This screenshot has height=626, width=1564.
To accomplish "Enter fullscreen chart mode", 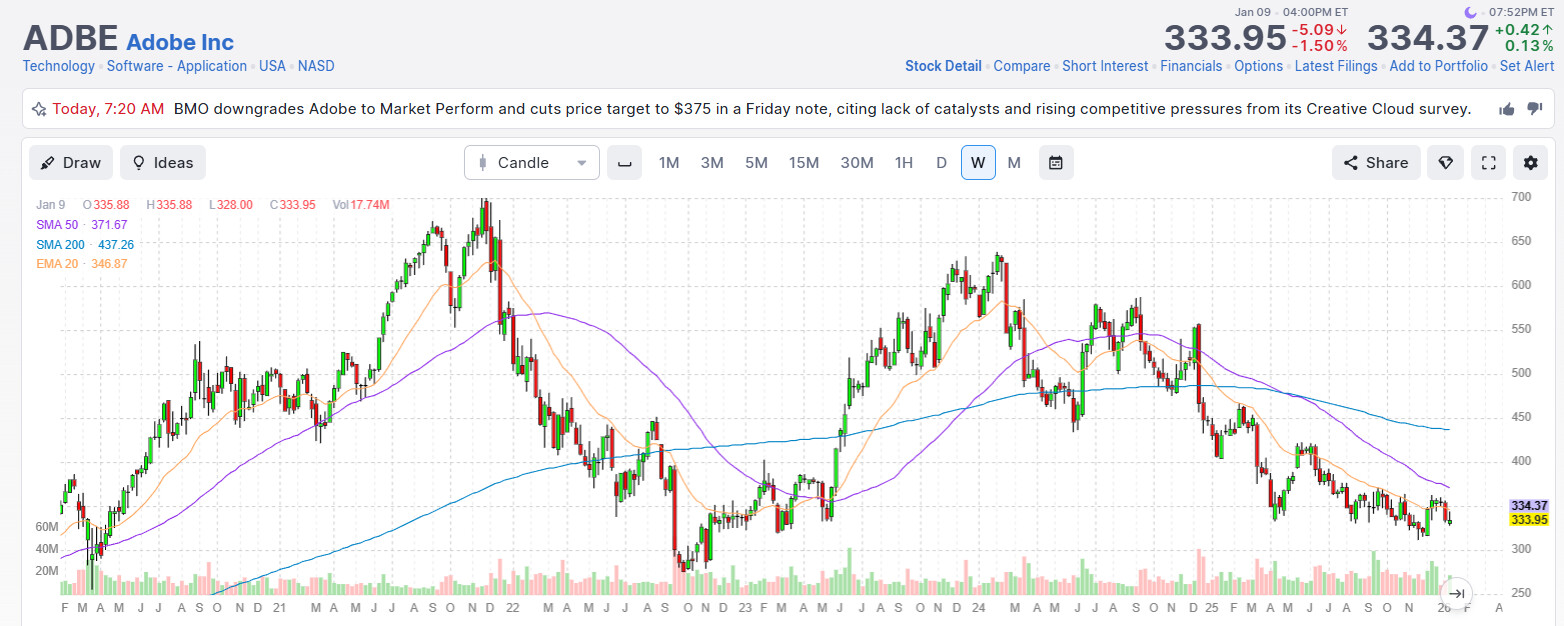I will click(1488, 163).
